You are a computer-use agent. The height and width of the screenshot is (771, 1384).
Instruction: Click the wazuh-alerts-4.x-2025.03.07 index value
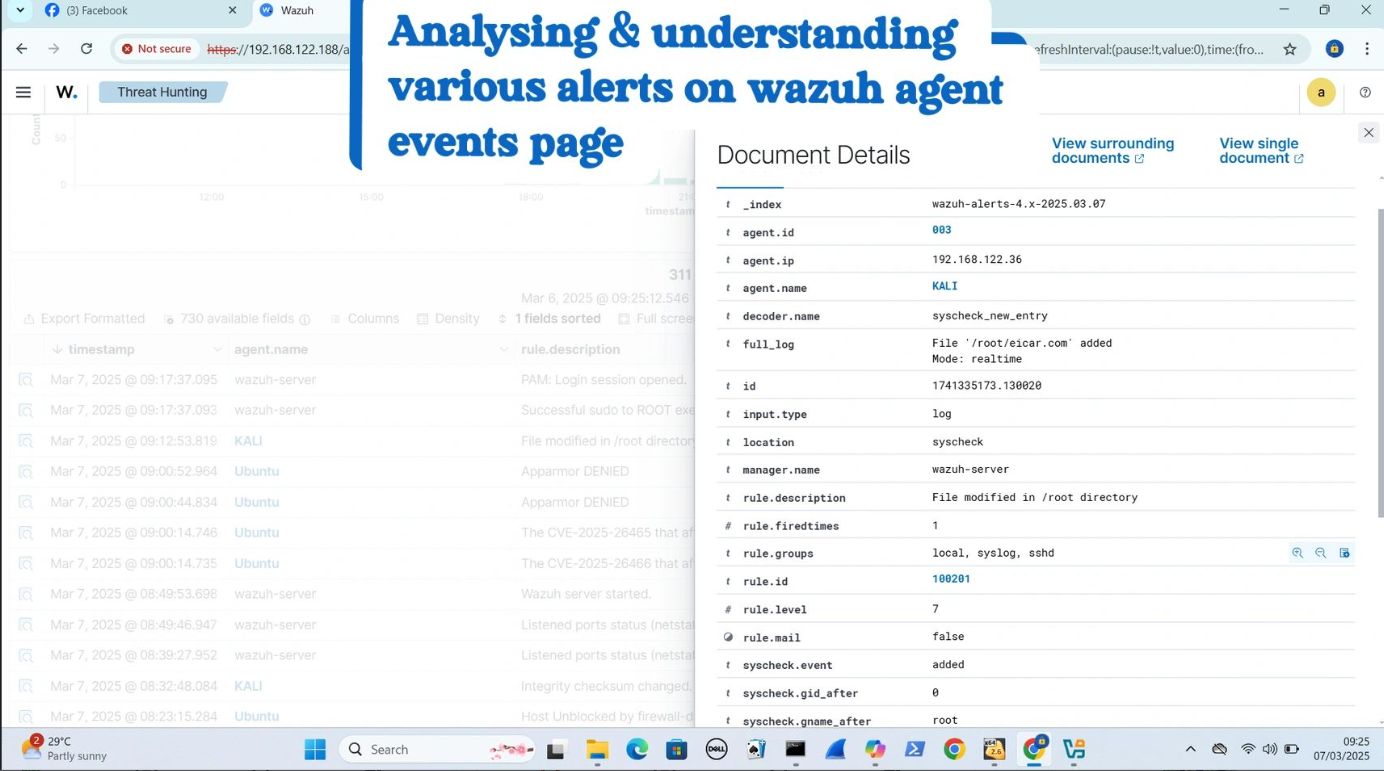pos(1018,203)
